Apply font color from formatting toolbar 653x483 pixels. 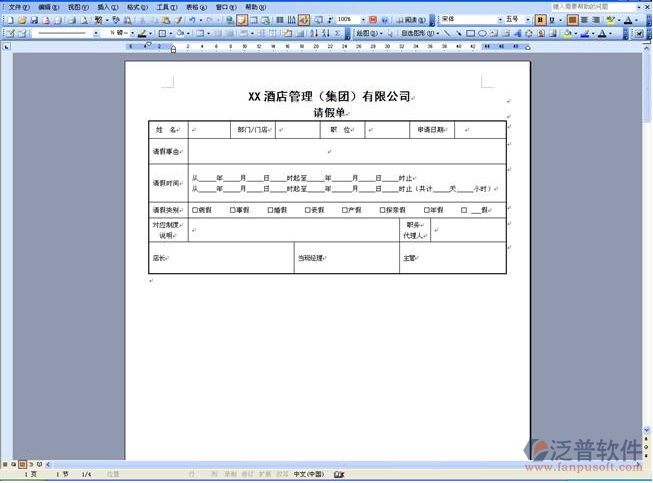[628, 20]
